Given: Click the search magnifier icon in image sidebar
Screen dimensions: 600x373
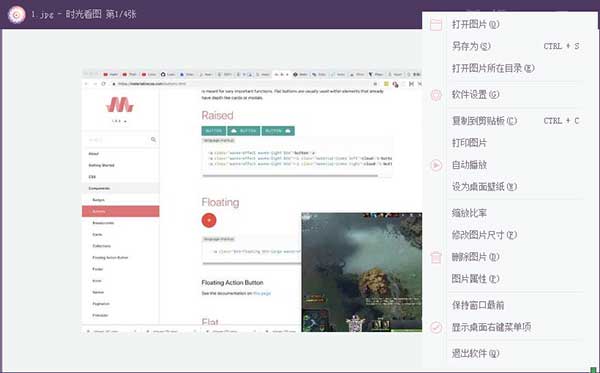Looking at the screenshot, I should pos(153,140).
